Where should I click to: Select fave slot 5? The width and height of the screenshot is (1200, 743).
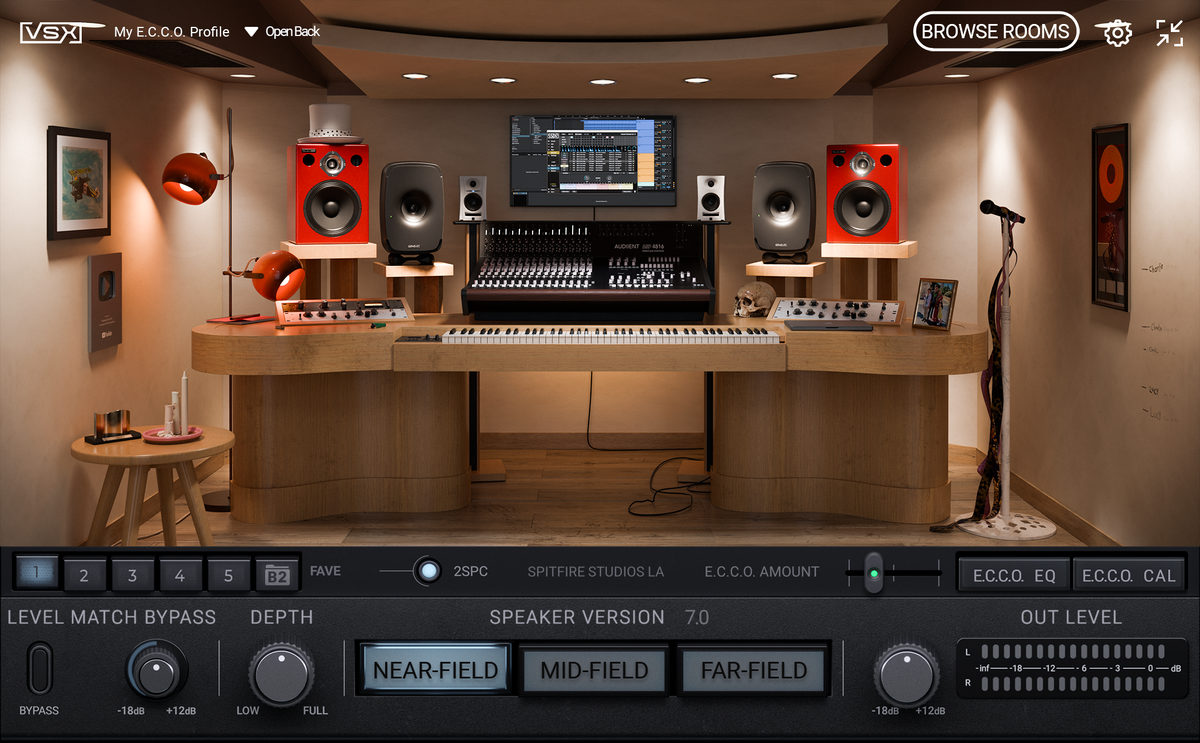click(228, 574)
